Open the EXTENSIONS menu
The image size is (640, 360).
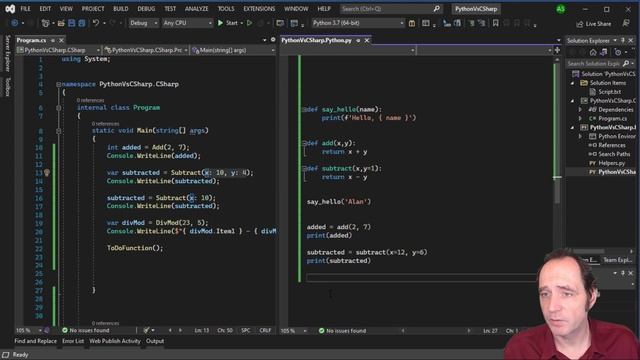(x=259, y=9)
